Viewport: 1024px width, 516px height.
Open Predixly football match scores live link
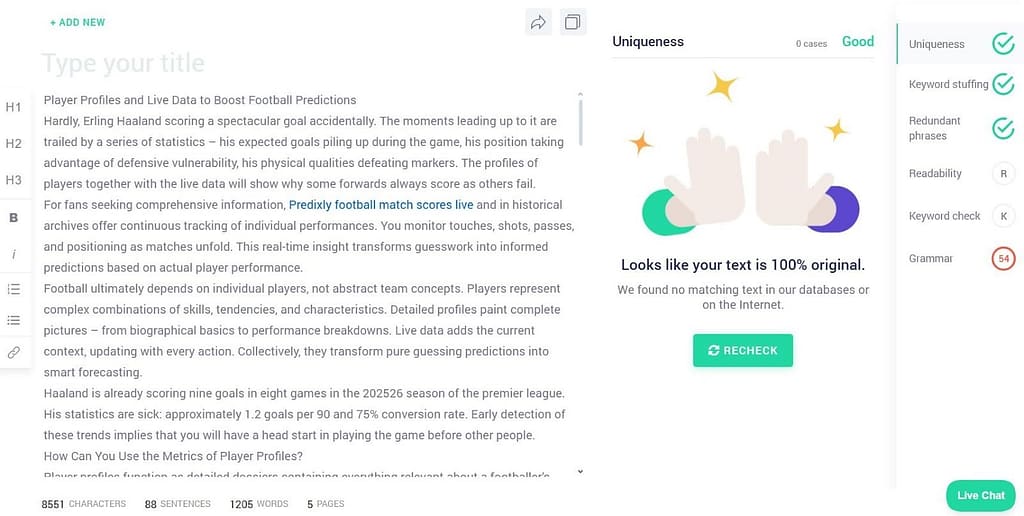tap(381, 205)
